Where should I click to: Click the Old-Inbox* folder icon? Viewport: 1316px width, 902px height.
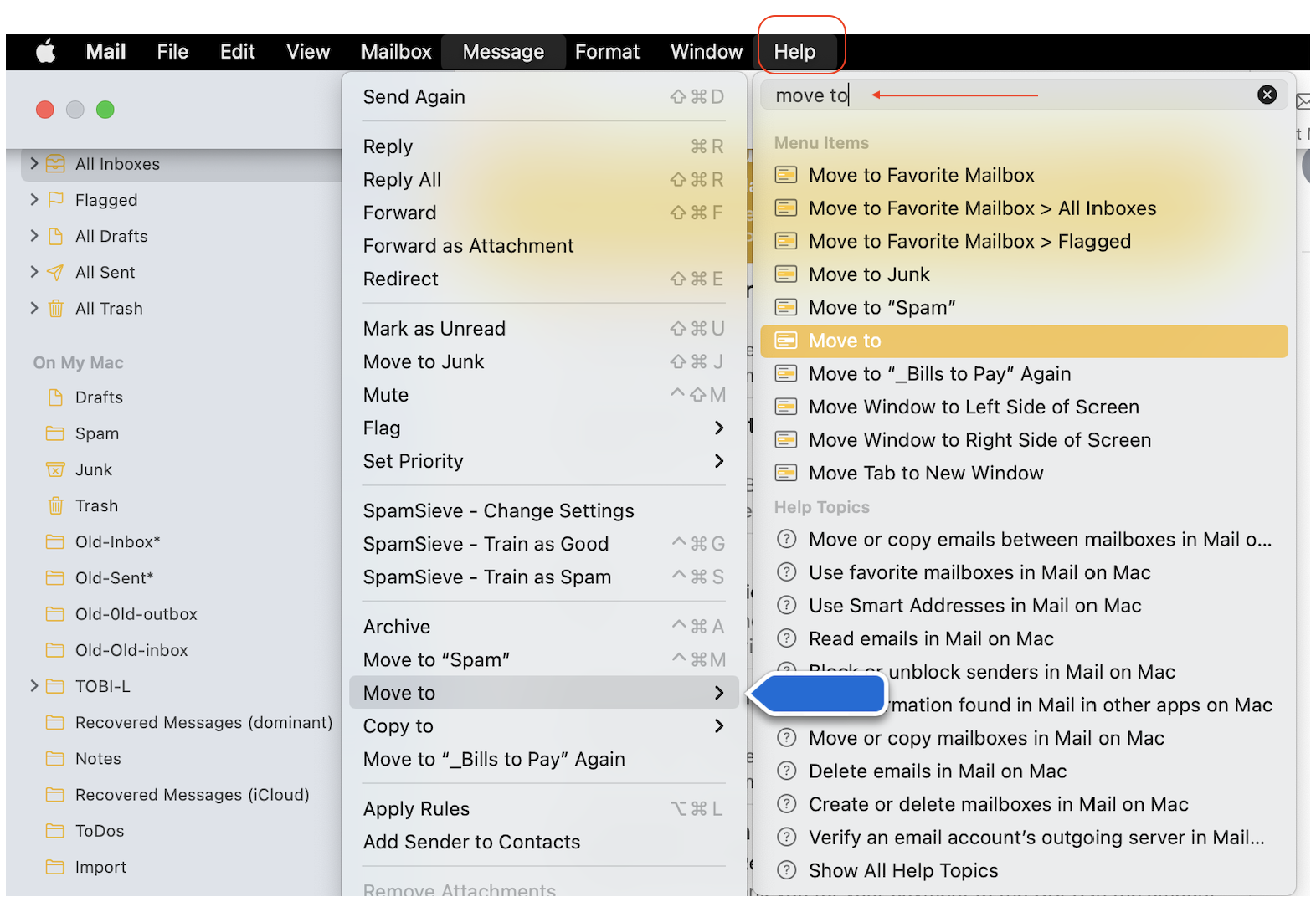coord(55,541)
